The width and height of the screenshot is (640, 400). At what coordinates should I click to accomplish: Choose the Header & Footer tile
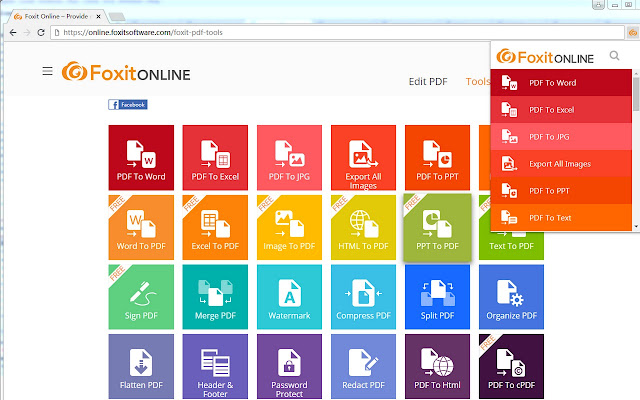[x=215, y=366]
